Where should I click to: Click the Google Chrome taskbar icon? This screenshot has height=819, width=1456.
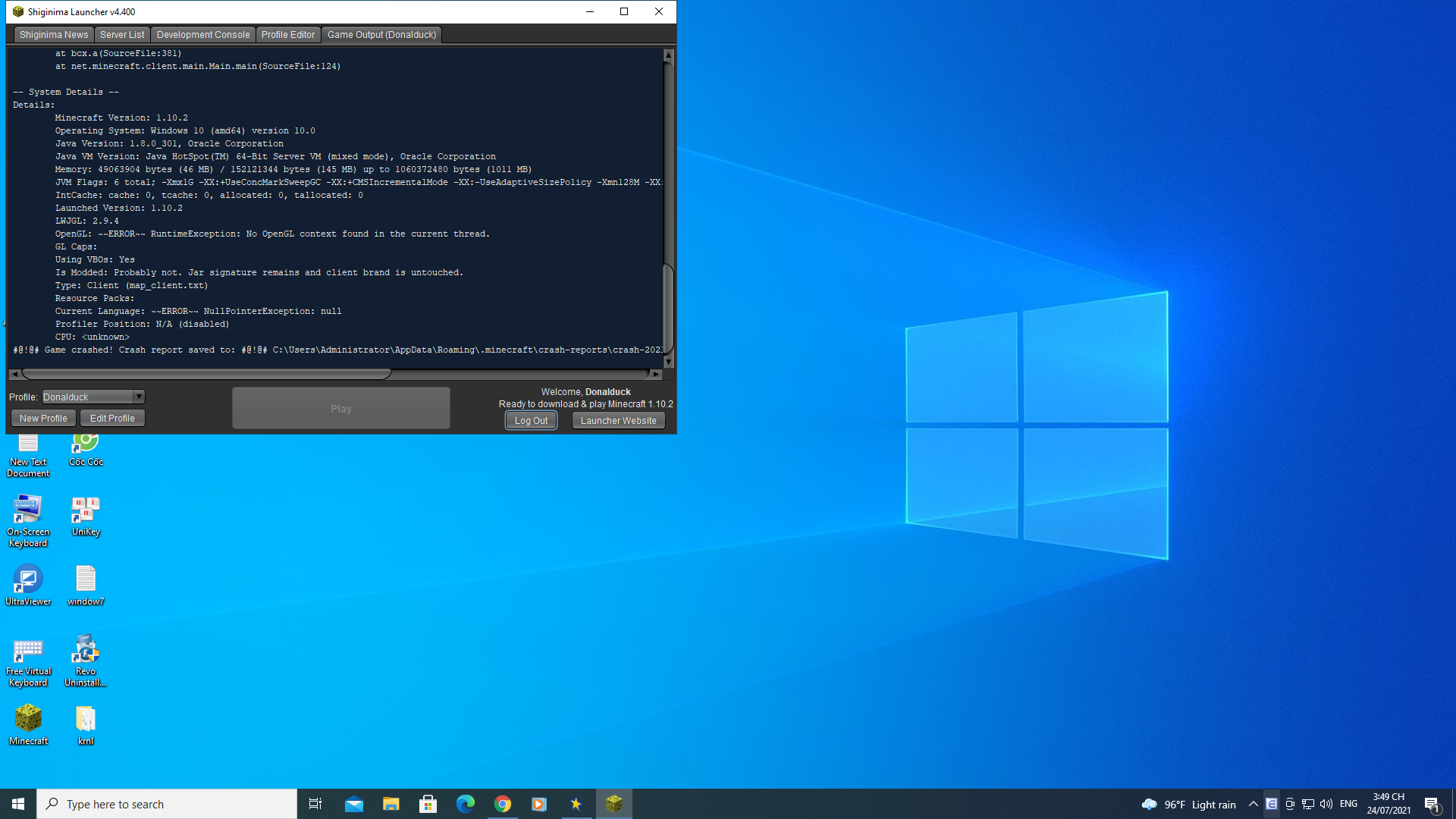click(x=503, y=804)
